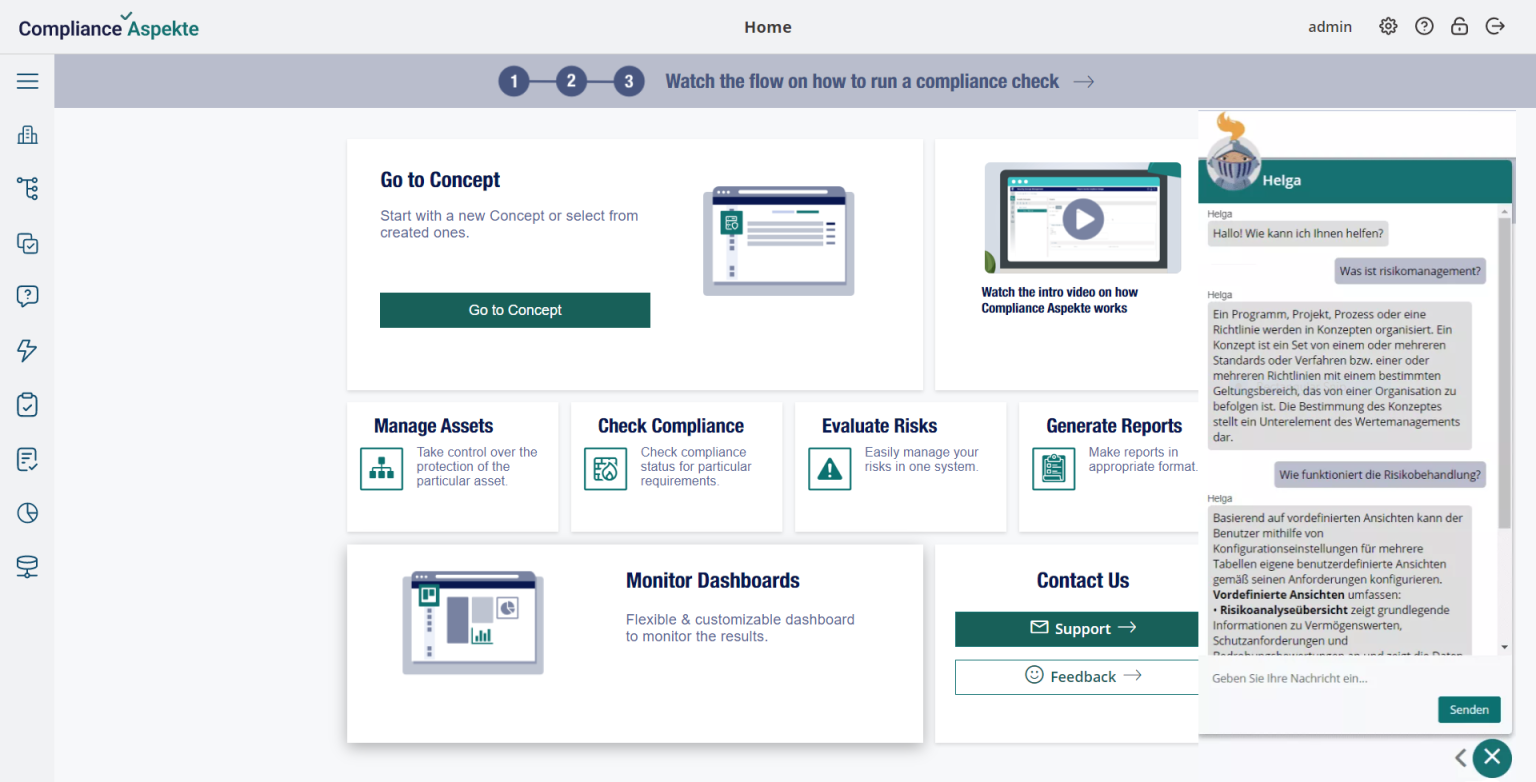Toggle the sidebar with the hamburger menu
Viewport: 1536px width, 782px height.
click(27, 81)
